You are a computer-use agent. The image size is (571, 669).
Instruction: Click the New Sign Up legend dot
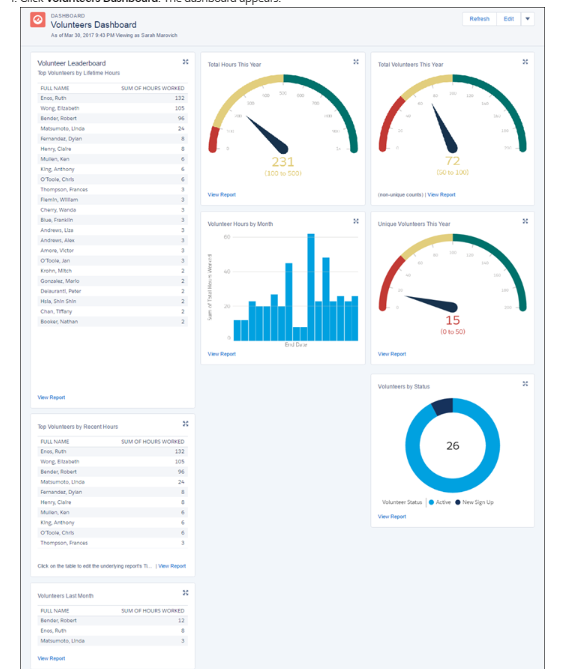coord(458,502)
